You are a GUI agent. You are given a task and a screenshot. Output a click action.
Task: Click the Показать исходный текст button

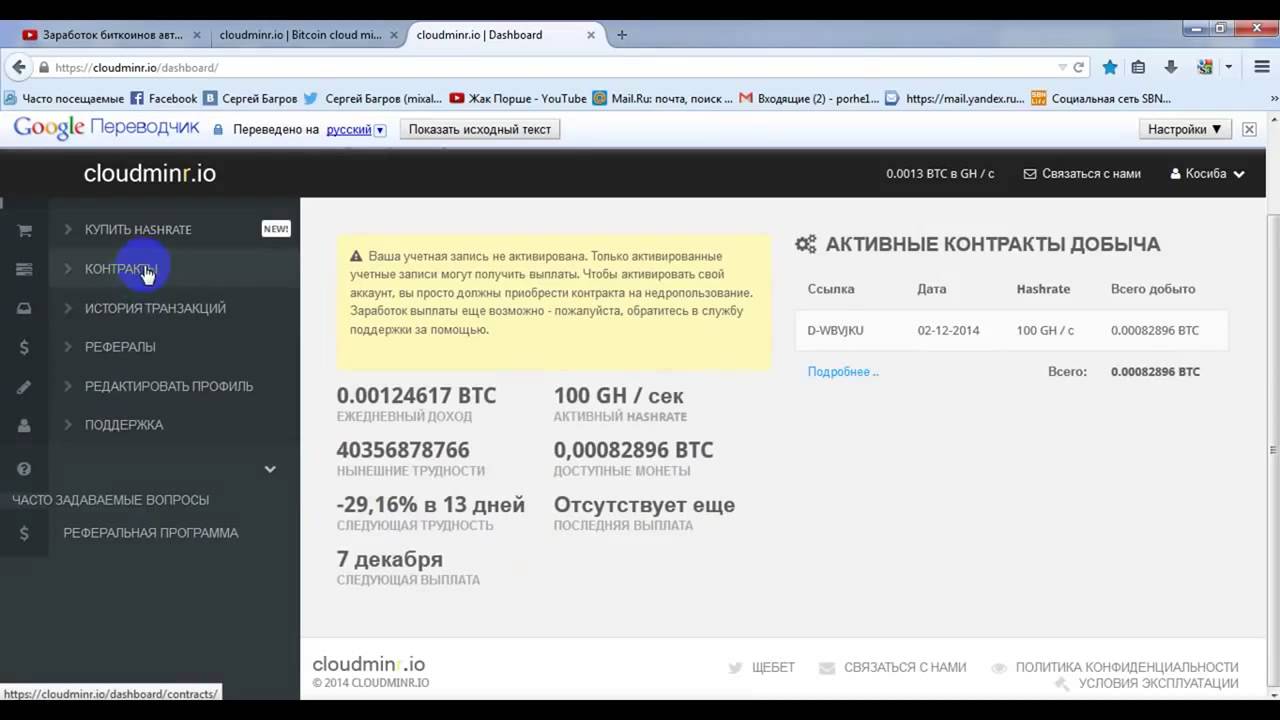(480, 129)
